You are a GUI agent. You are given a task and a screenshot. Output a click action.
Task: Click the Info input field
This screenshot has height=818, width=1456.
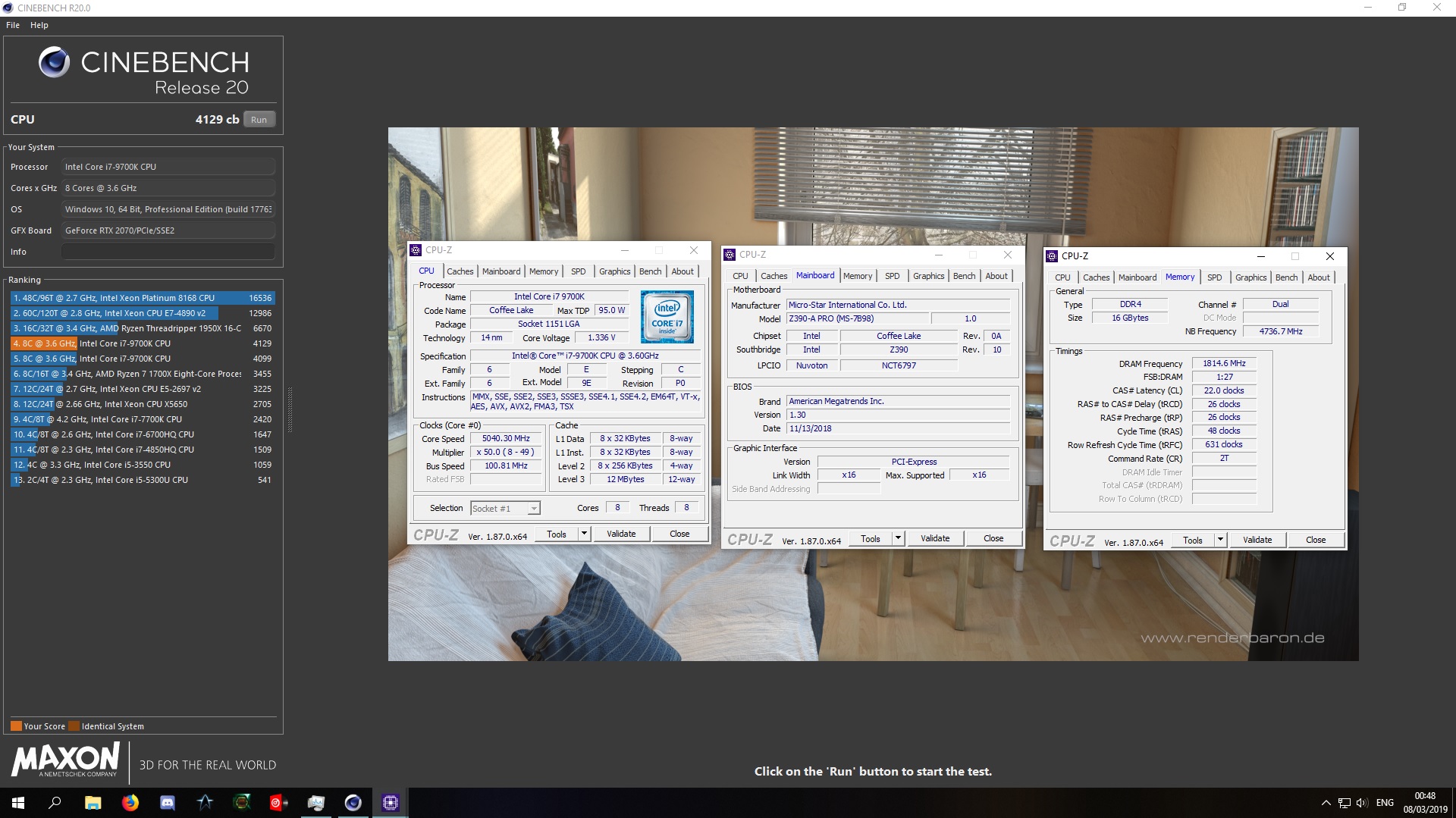pyautogui.click(x=168, y=252)
